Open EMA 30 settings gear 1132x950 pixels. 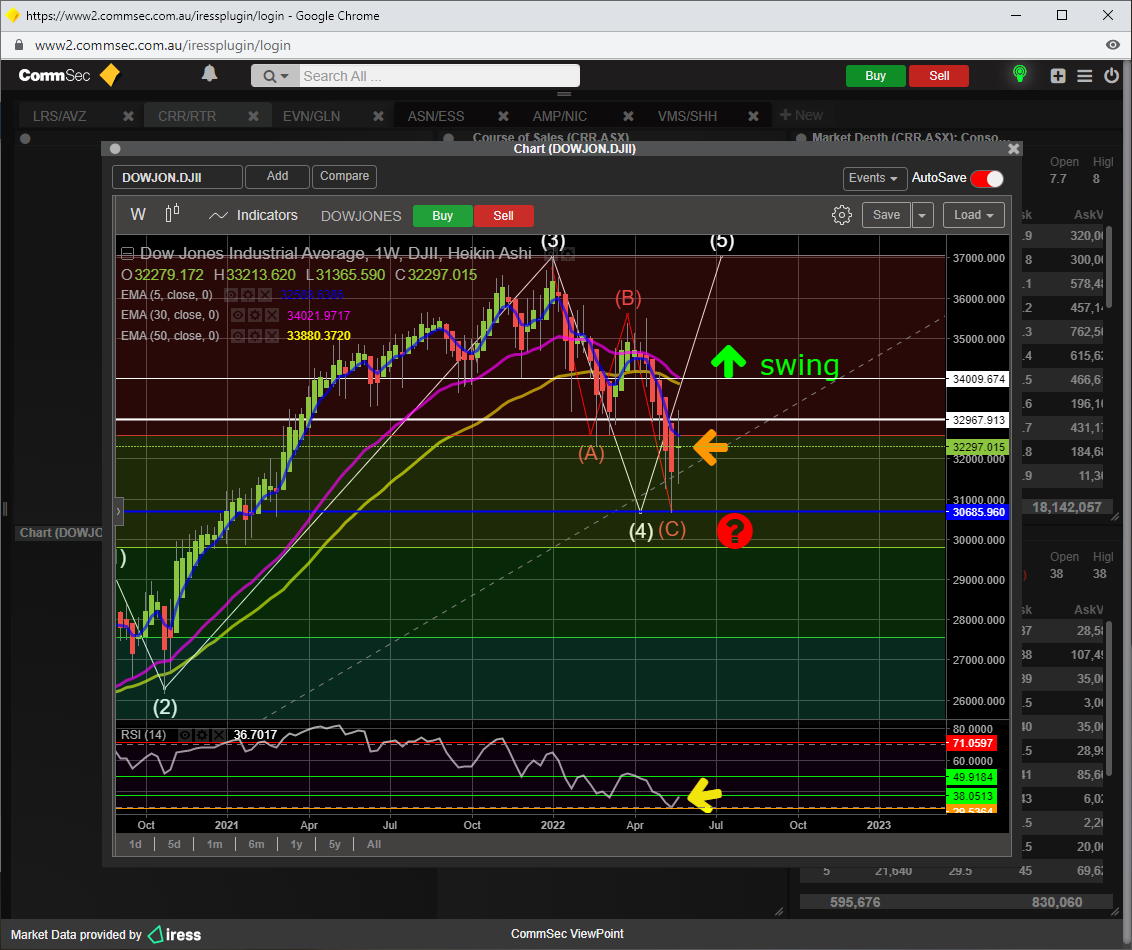coord(254,315)
